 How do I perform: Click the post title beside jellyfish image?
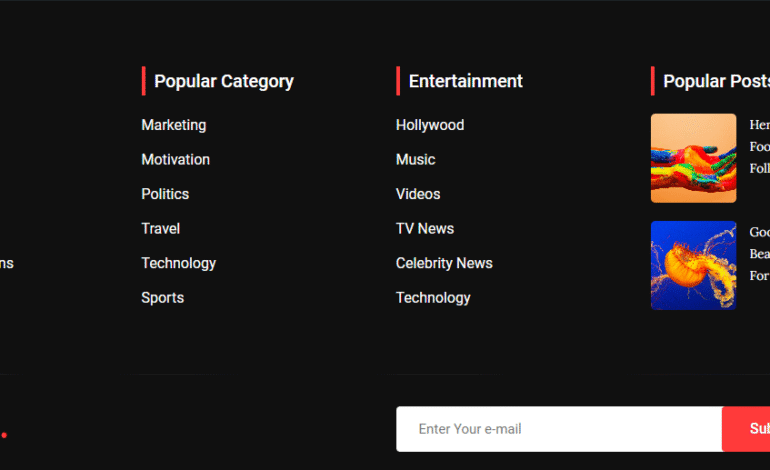pyautogui.click(x=759, y=254)
